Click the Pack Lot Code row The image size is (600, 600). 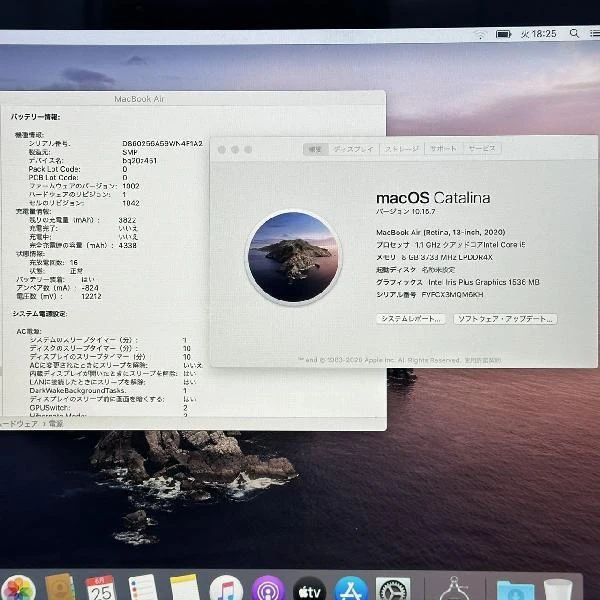[x=78, y=169]
